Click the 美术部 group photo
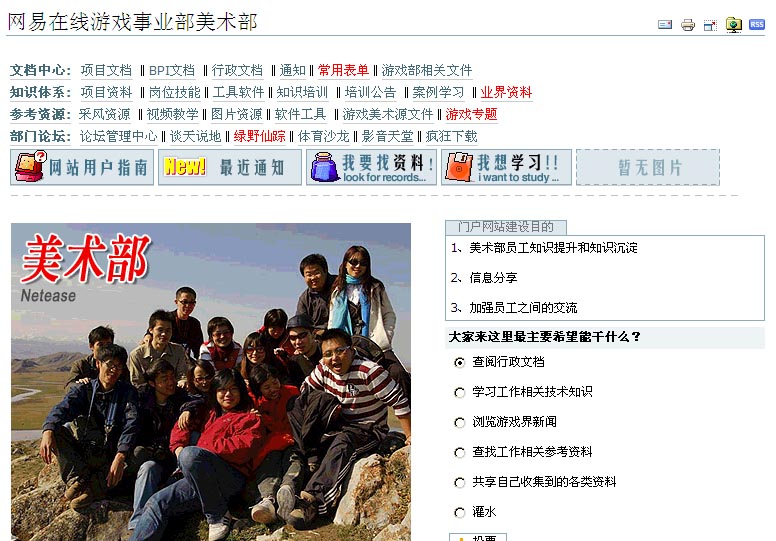 (211, 382)
